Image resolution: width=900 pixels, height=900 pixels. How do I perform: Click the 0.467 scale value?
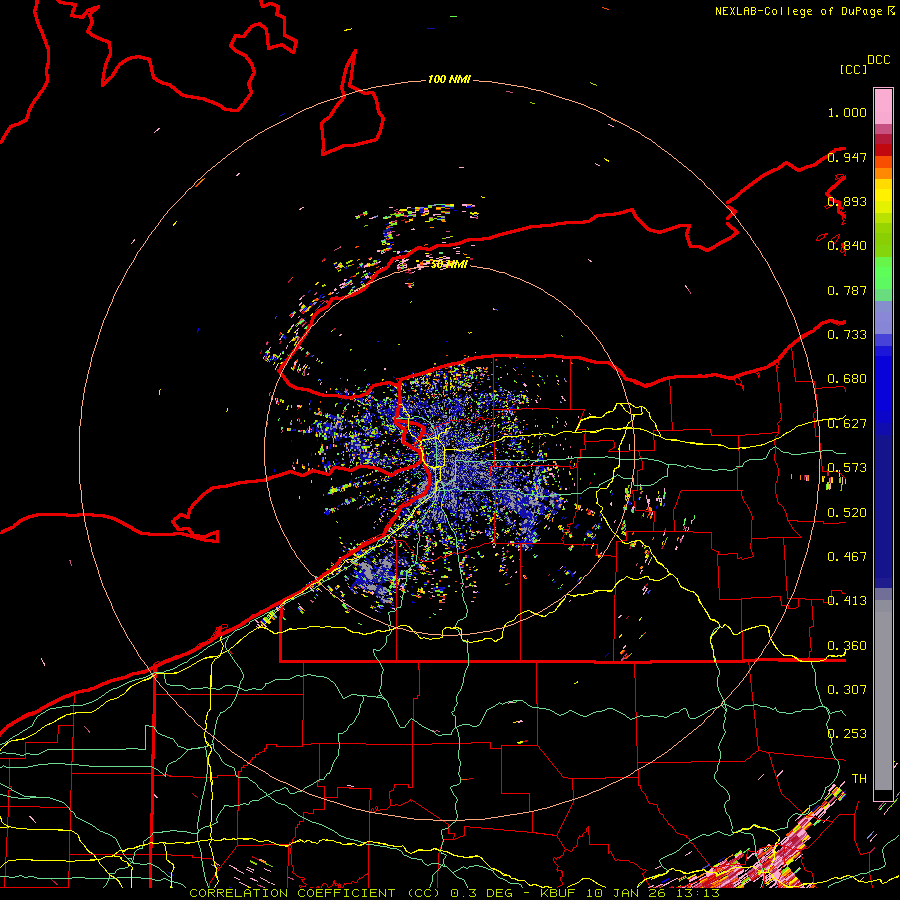tap(847, 557)
